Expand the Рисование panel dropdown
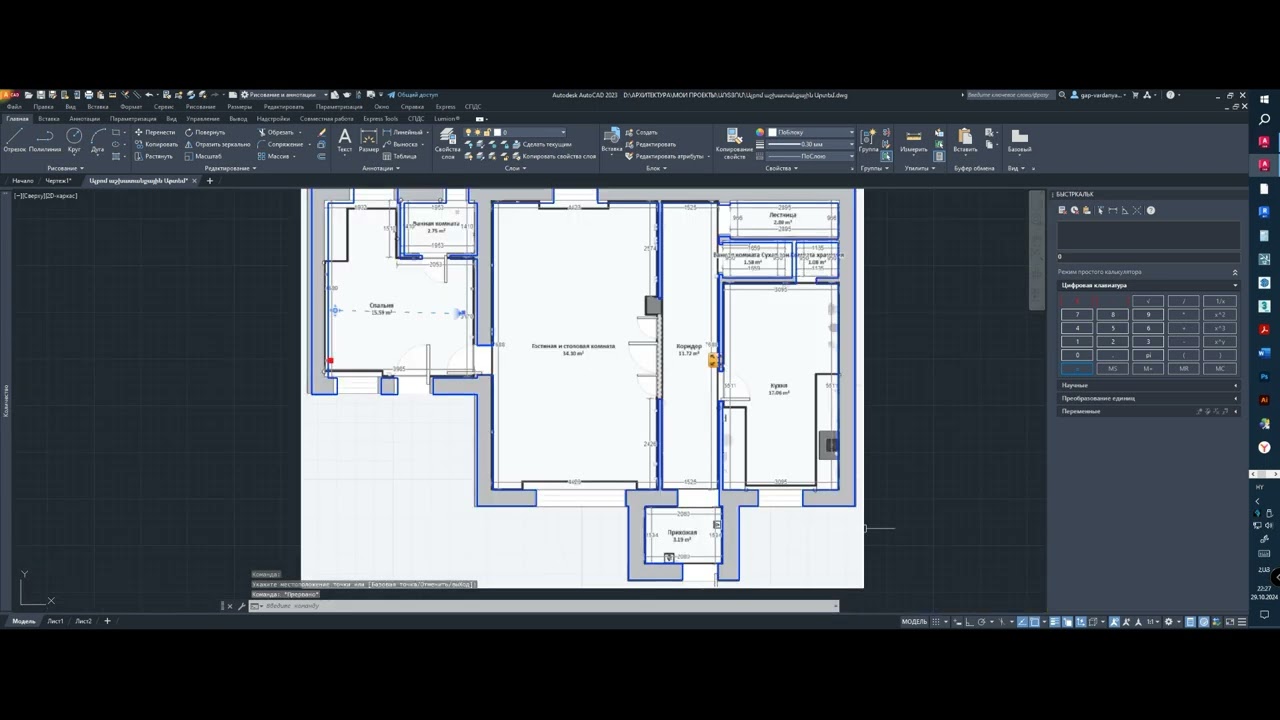Screen dimensions: 1280x720 pyautogui.click(x=68, y=168)
